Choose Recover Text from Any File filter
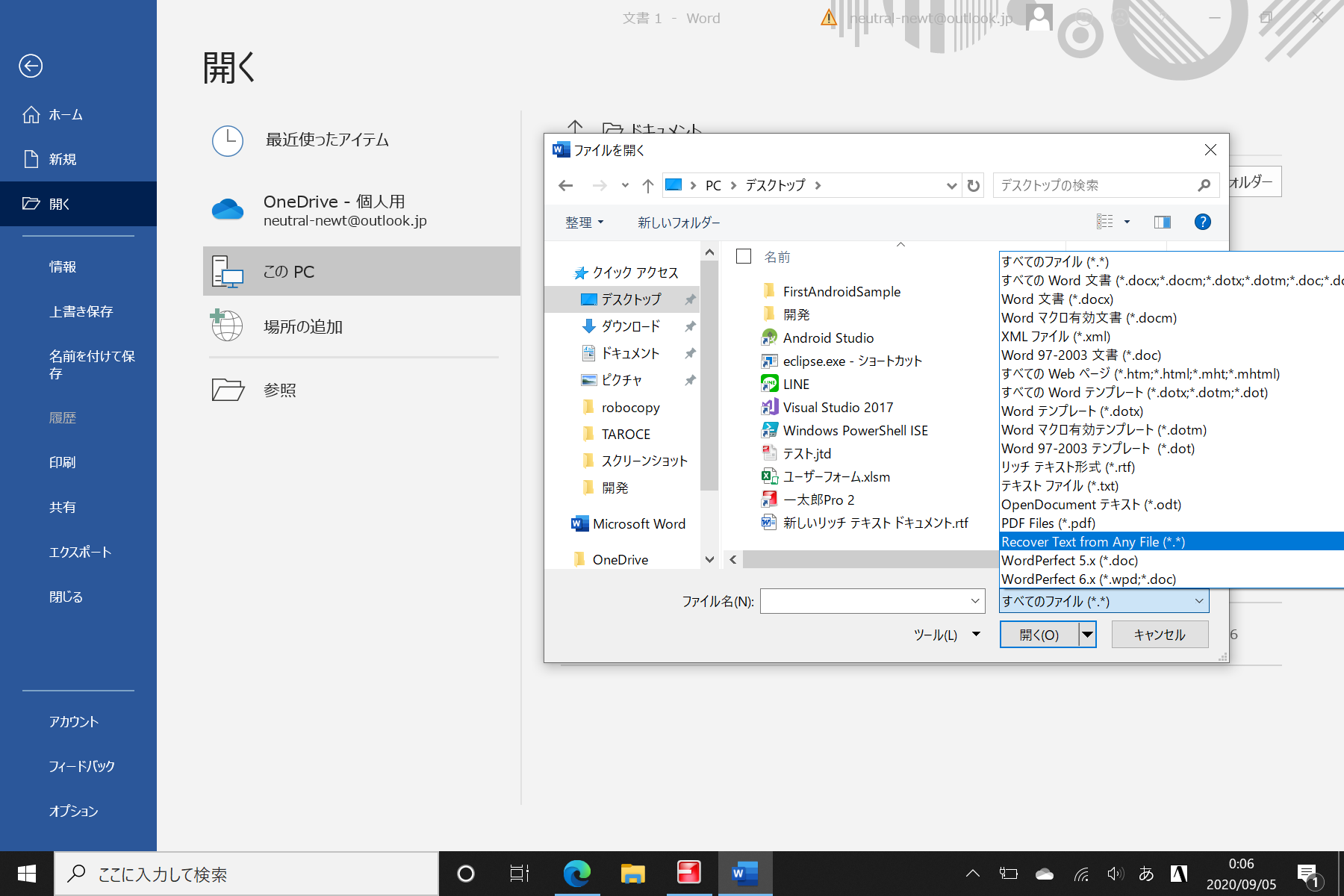The height and width of the screenshot is (896, 1344). click(x=1172, y=541)
